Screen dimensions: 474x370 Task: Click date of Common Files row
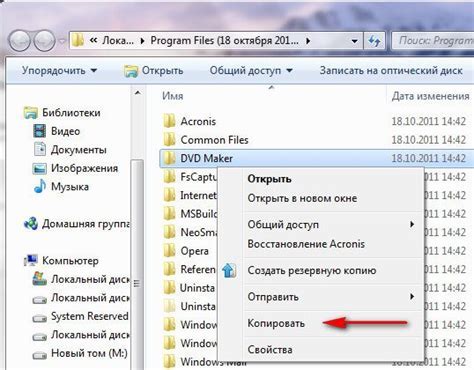[x=429, y=140]
